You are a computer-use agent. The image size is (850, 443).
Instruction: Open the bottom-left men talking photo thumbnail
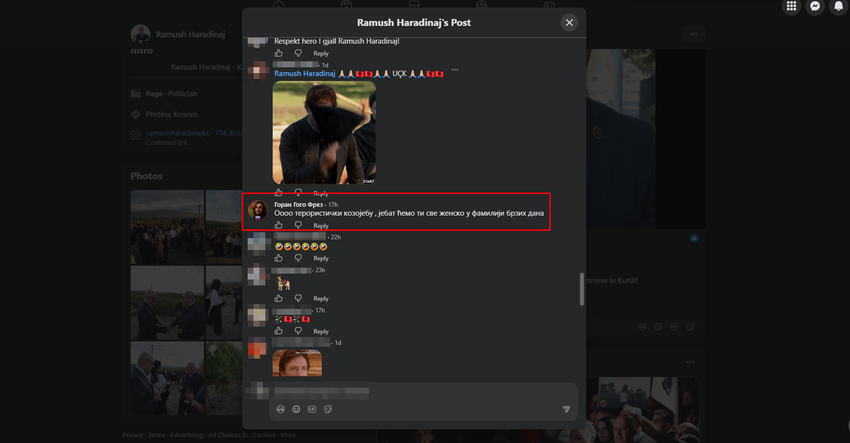tap(167, 378)
